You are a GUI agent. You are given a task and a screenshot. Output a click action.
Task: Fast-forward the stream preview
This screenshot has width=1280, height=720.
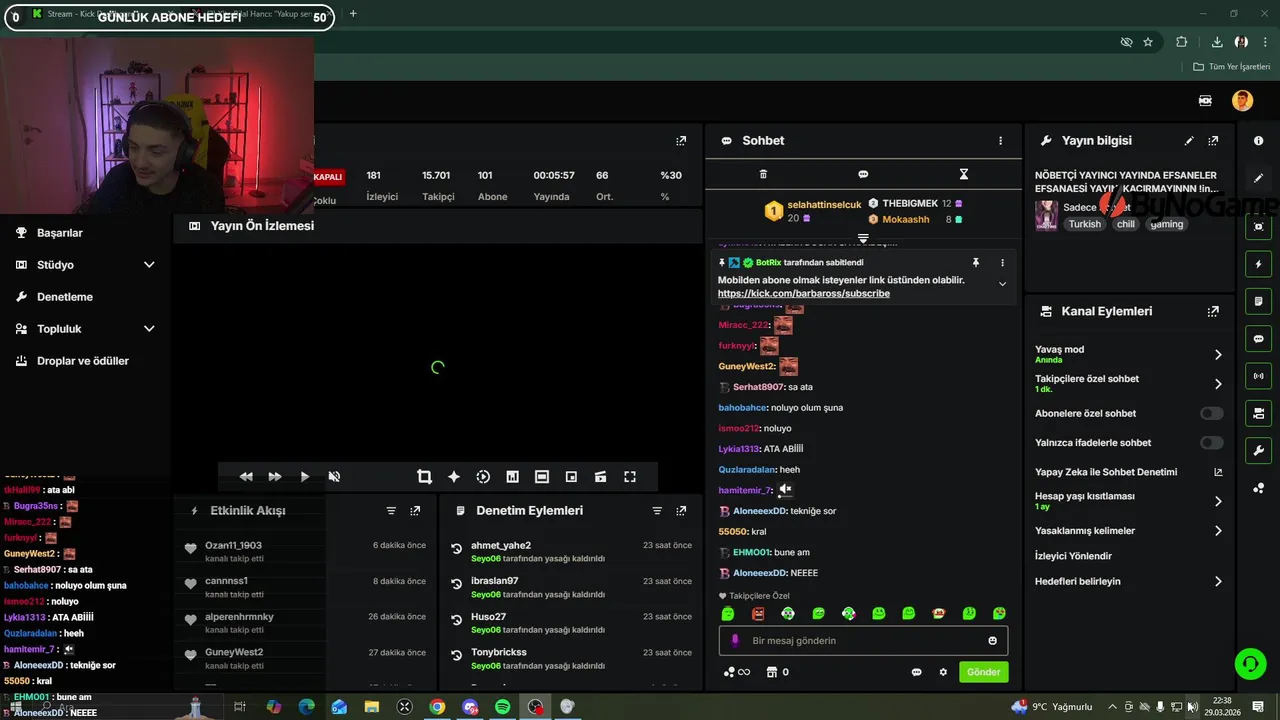click(275, 477)
